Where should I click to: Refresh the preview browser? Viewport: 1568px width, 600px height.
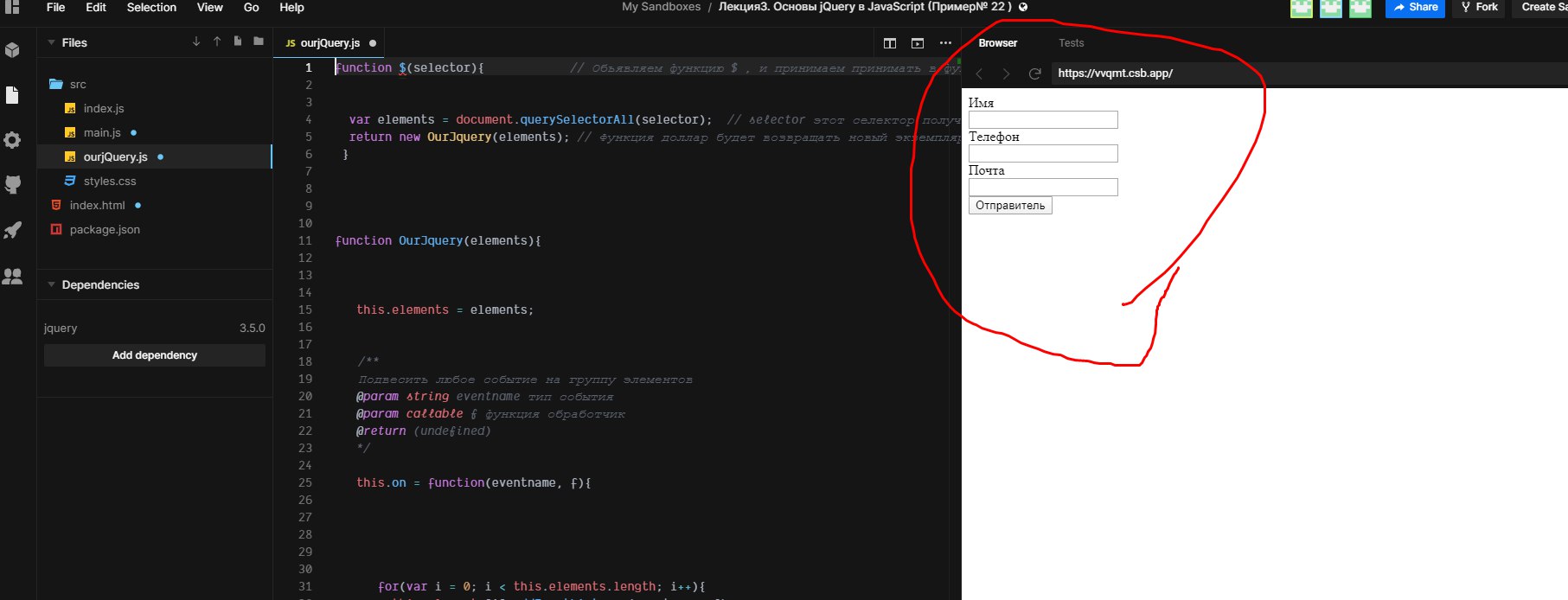(x=1034, y=73)
